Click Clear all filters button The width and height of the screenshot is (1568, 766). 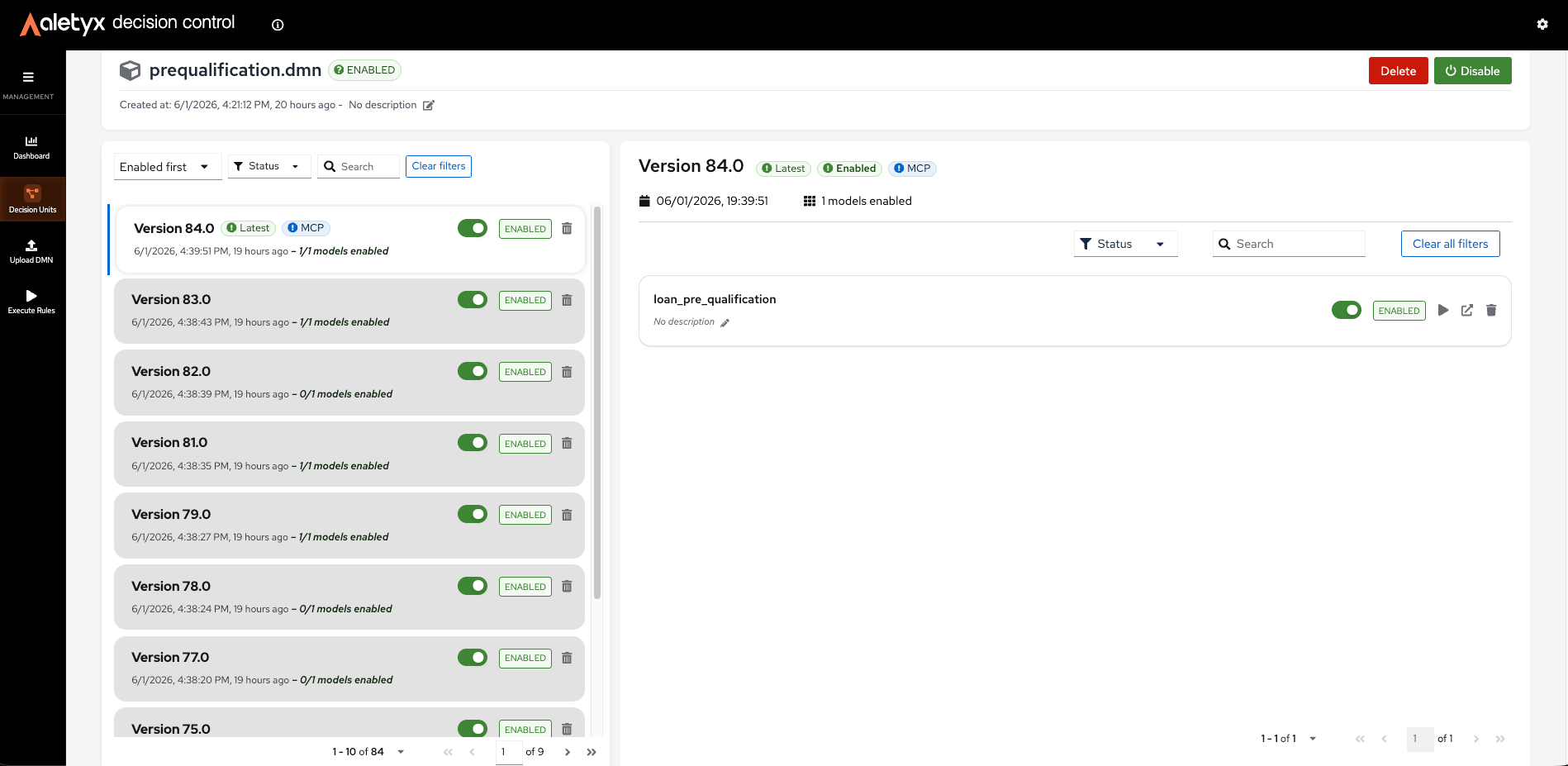1450,244
